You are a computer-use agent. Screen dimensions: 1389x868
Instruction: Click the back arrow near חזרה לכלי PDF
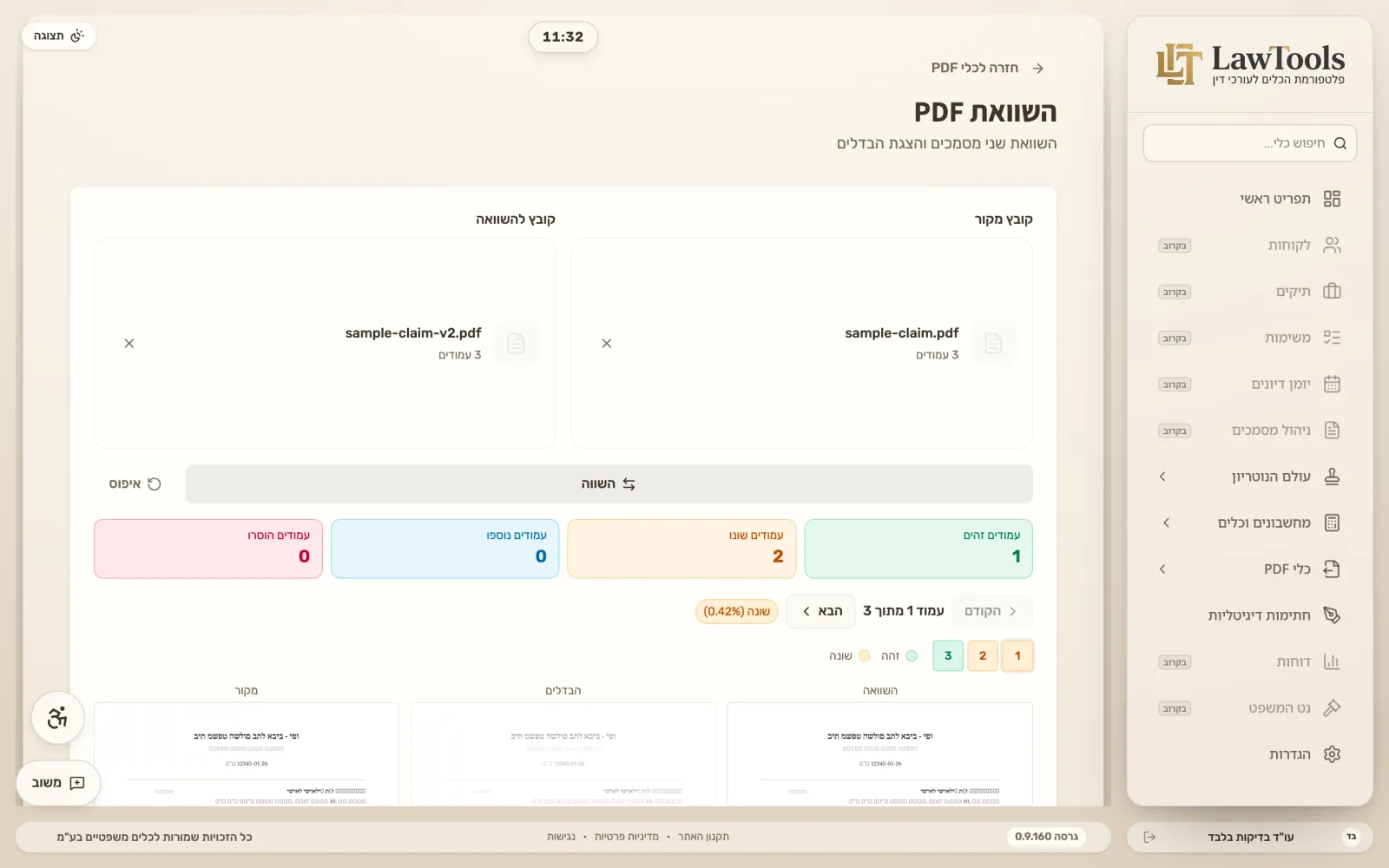(x=1037, y=69)
